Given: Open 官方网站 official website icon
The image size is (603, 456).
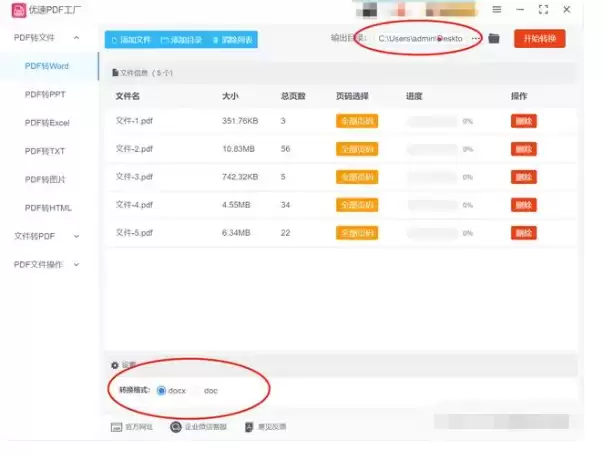Looking at the screenshot, I should pos(117,426).
